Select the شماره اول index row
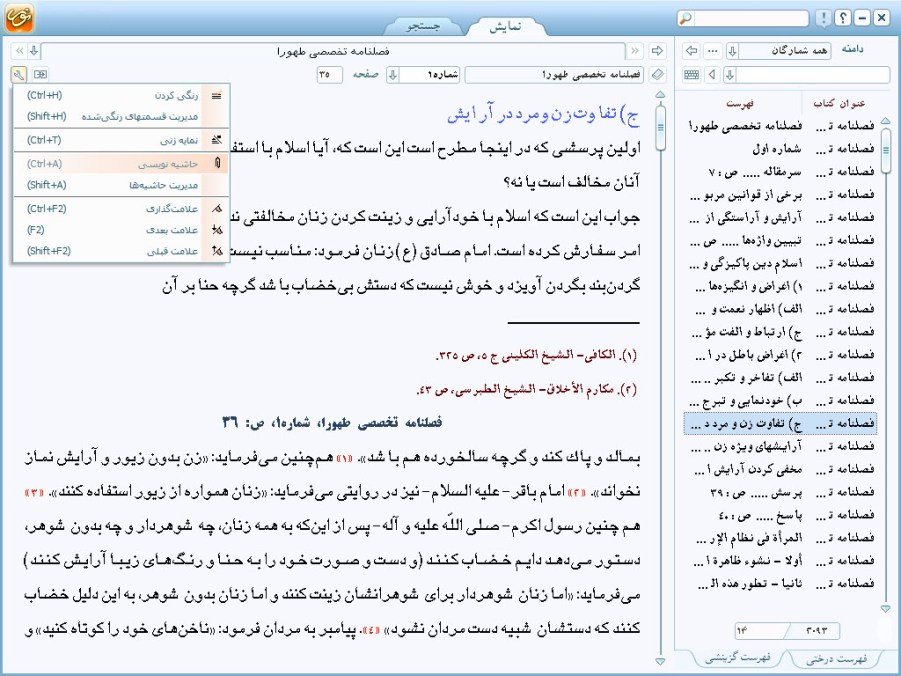901x676 pixels. tap(780, 148)
